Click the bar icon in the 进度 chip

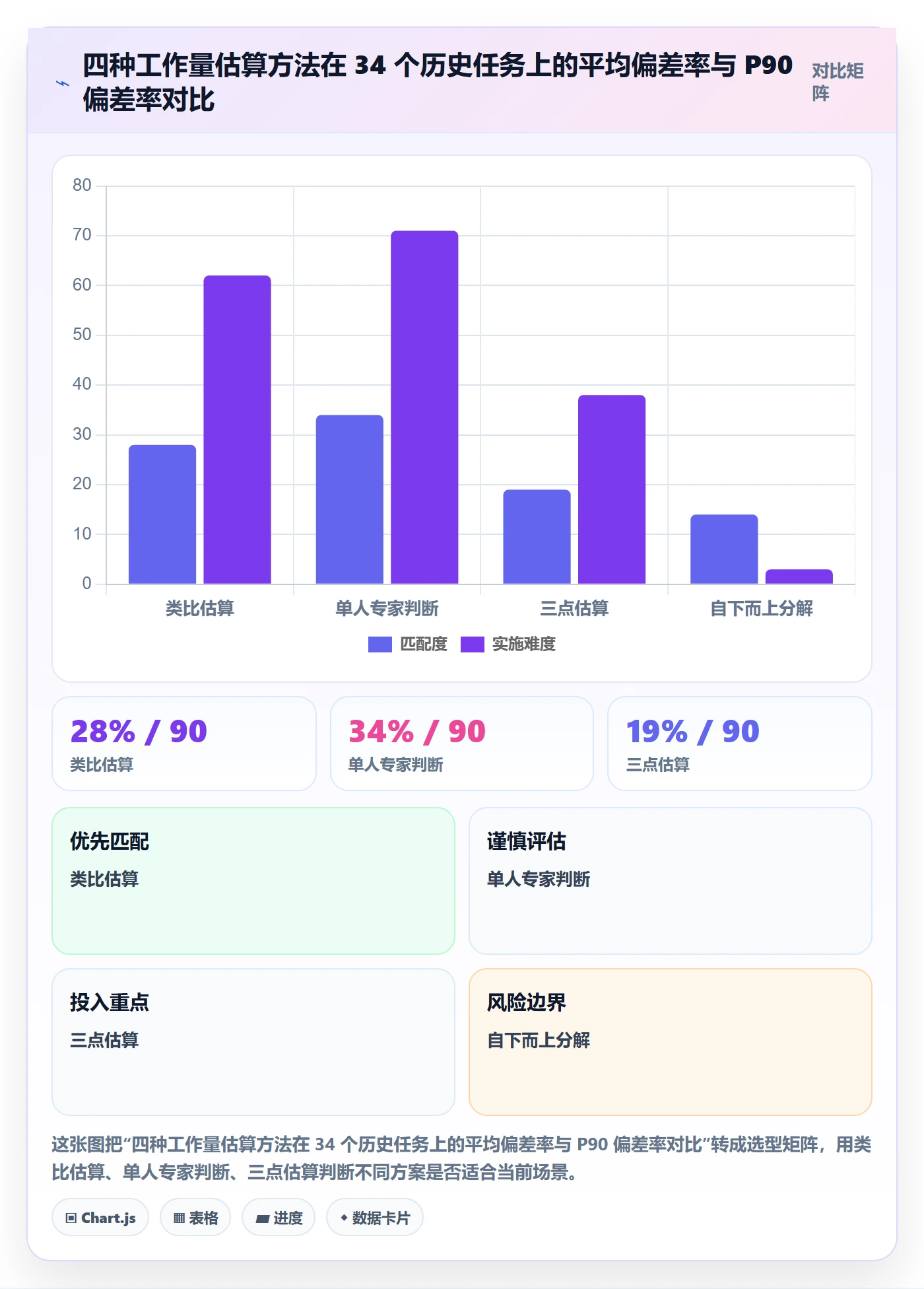point(263,1219)
